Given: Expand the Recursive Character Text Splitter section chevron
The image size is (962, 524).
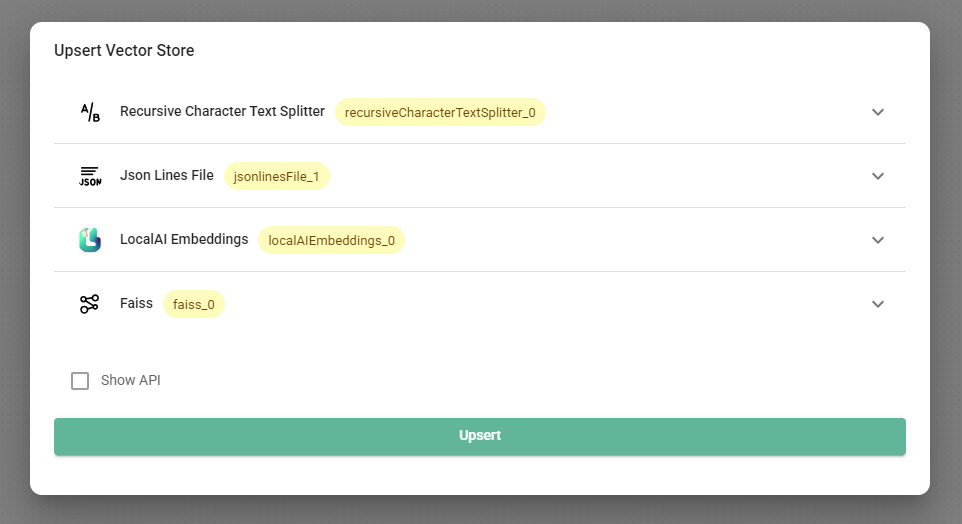Looking at the screenshot, I should pyautogui.click(x=878, y=112).
